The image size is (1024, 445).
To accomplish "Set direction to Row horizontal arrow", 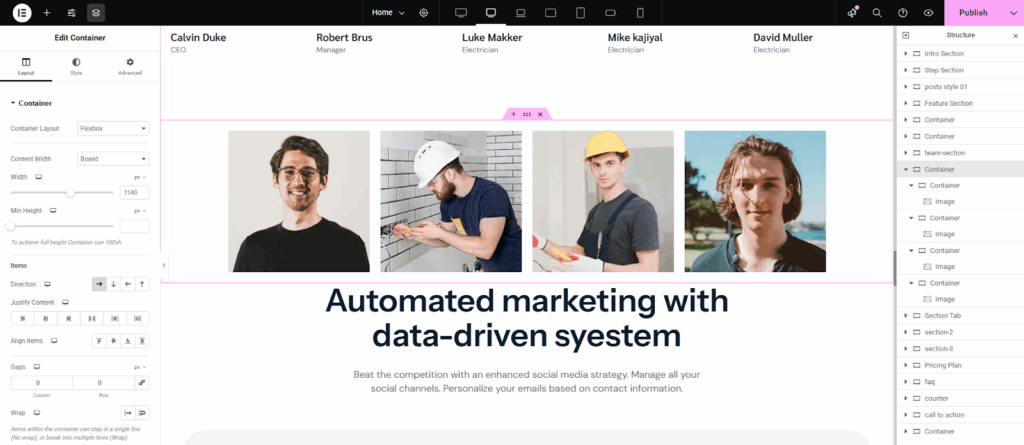I will (x=99, y=285).
